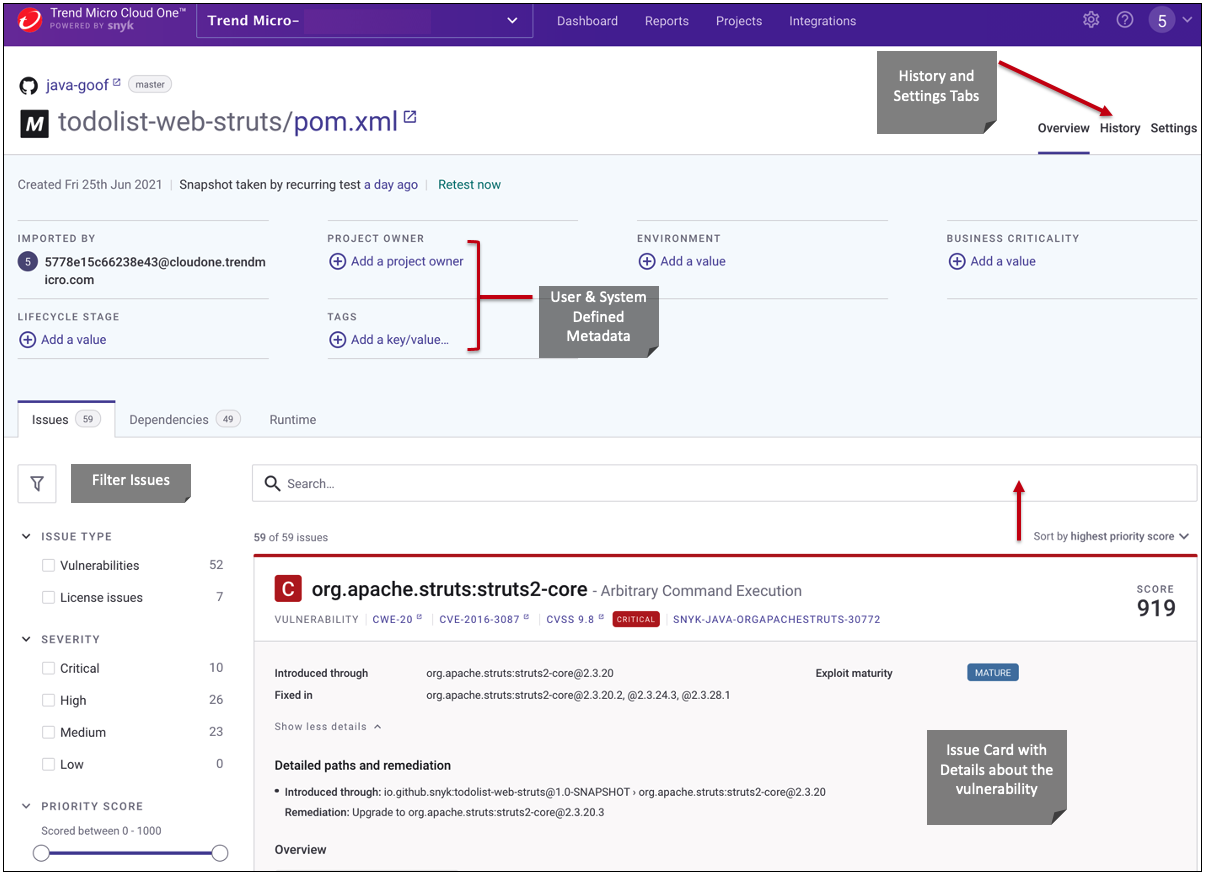This screenshot has width=1205, height=877.
Task: Enable the Critical severity checkbox
Action: click(x=48, y=668)
